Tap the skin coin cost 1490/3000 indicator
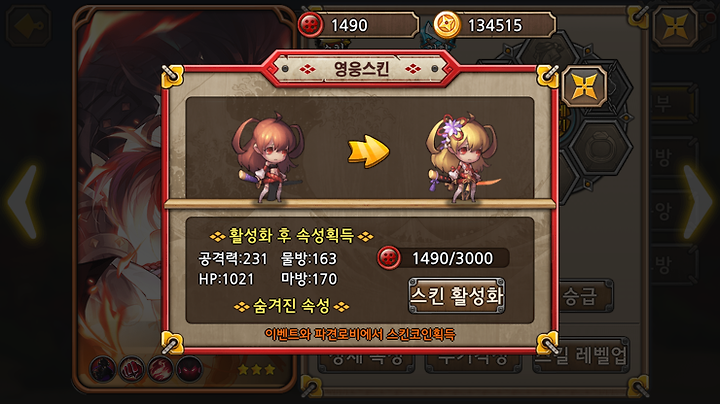 pyautogui.click(x=444, y=258)
